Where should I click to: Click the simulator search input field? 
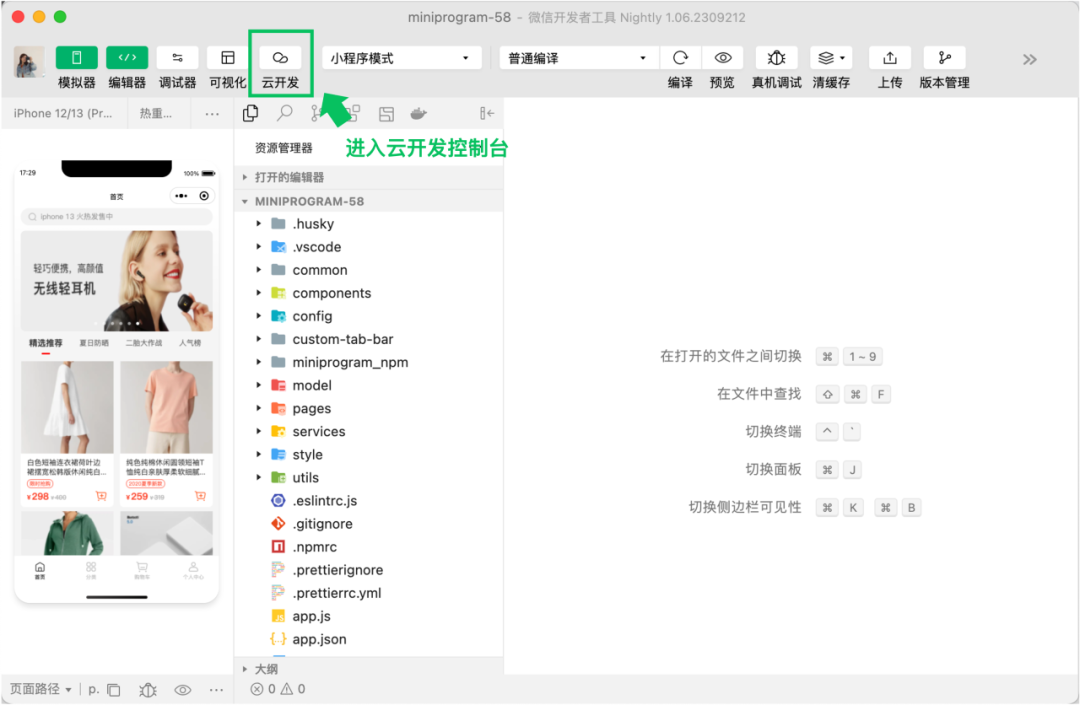coord(116,216)
